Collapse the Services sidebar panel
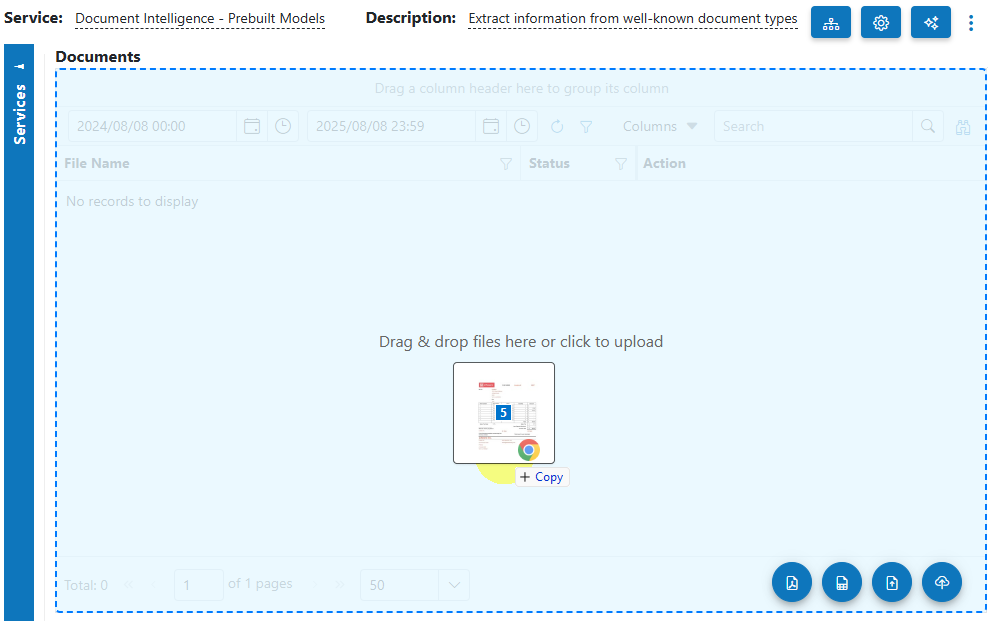The image size is (990, 624). click(x=19, y=64)
